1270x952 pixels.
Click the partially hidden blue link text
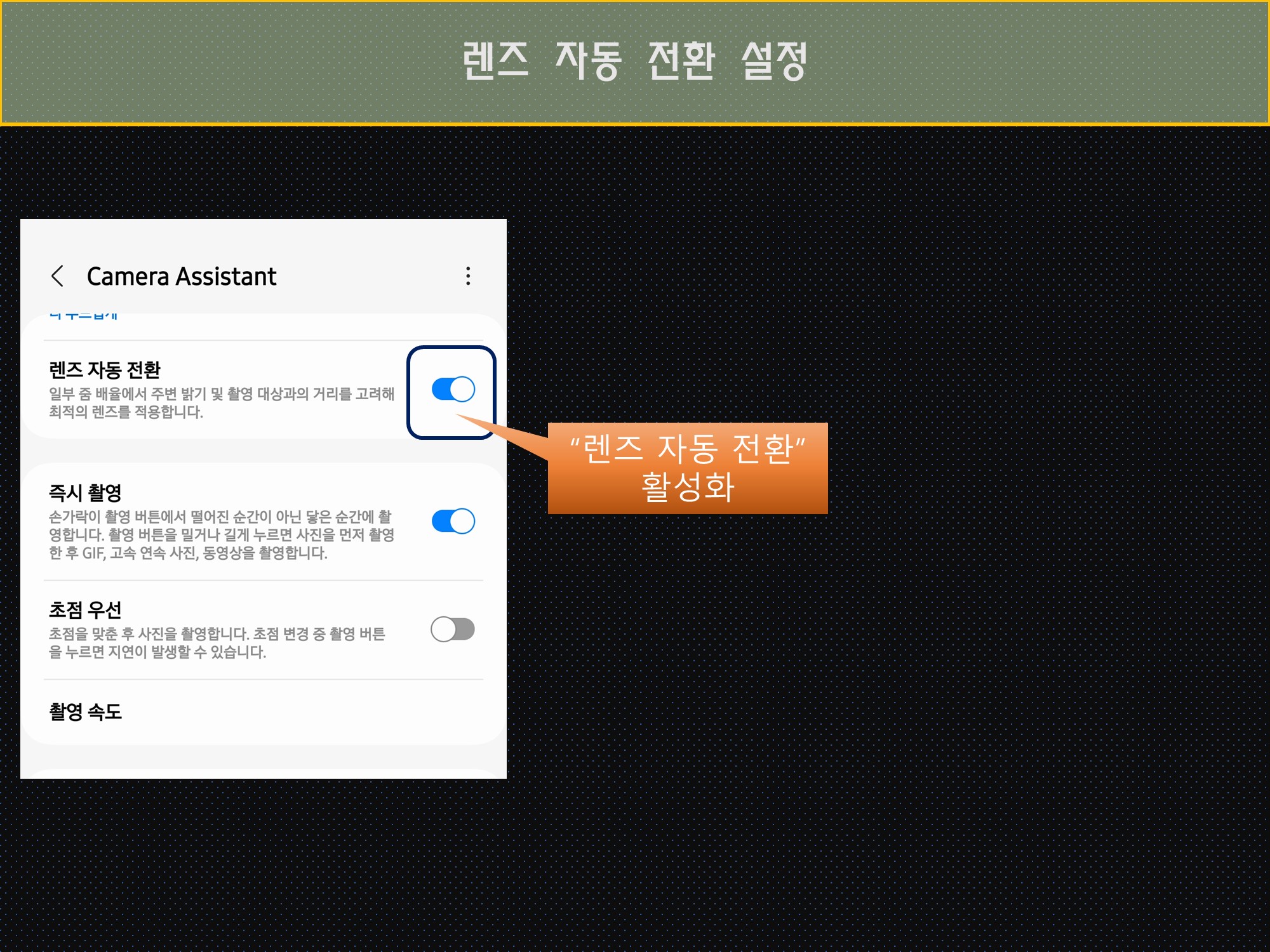[83, 316]
